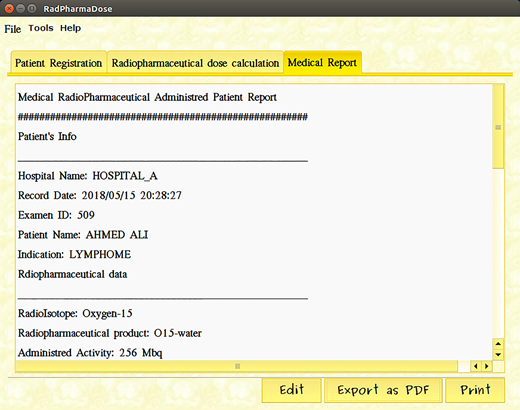The image size is (520, 410).
Task: Maximize the RadPharmaDose window
Action: [x=32, y=8]
